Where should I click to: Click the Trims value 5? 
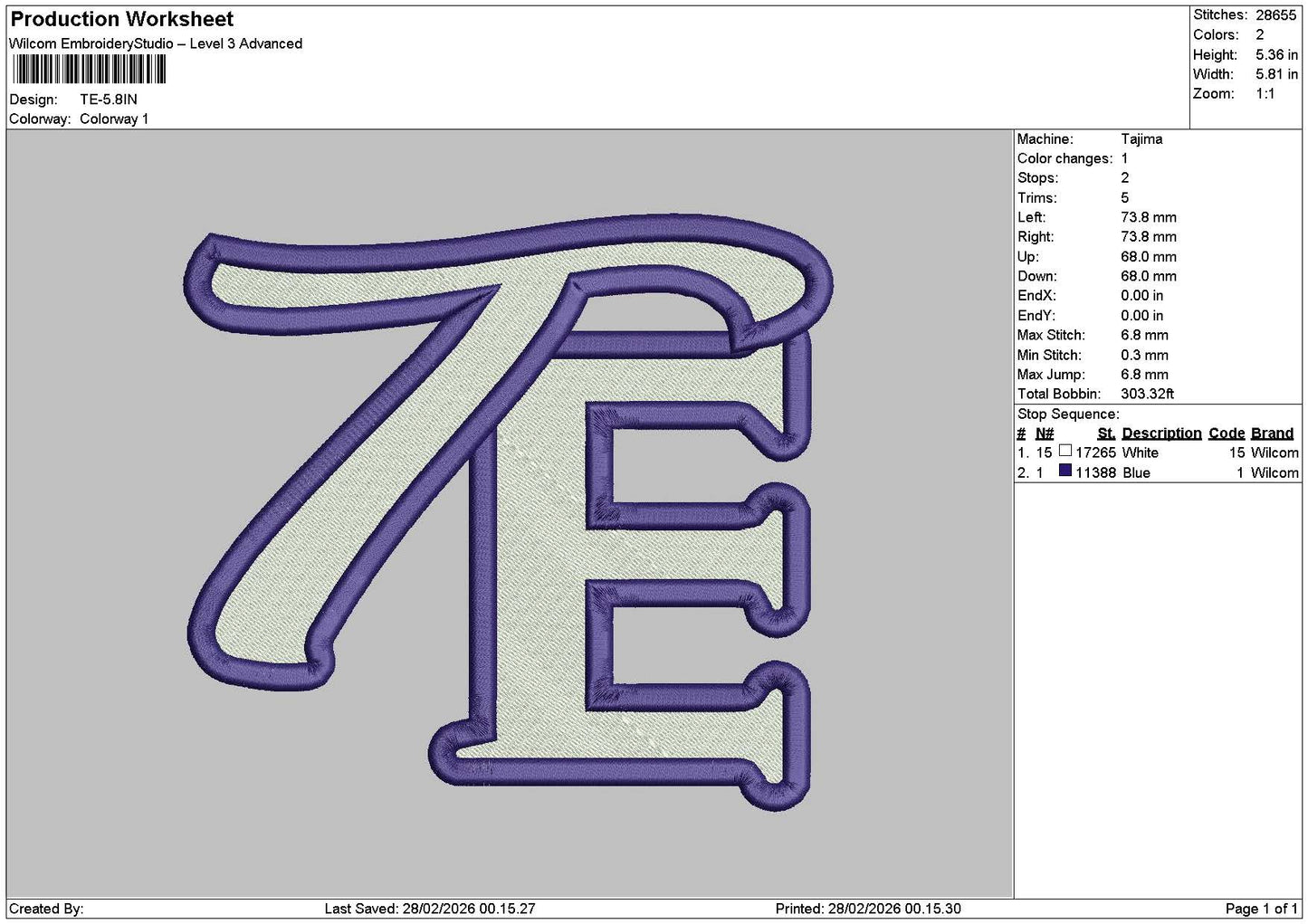(x=1124, y=198)
